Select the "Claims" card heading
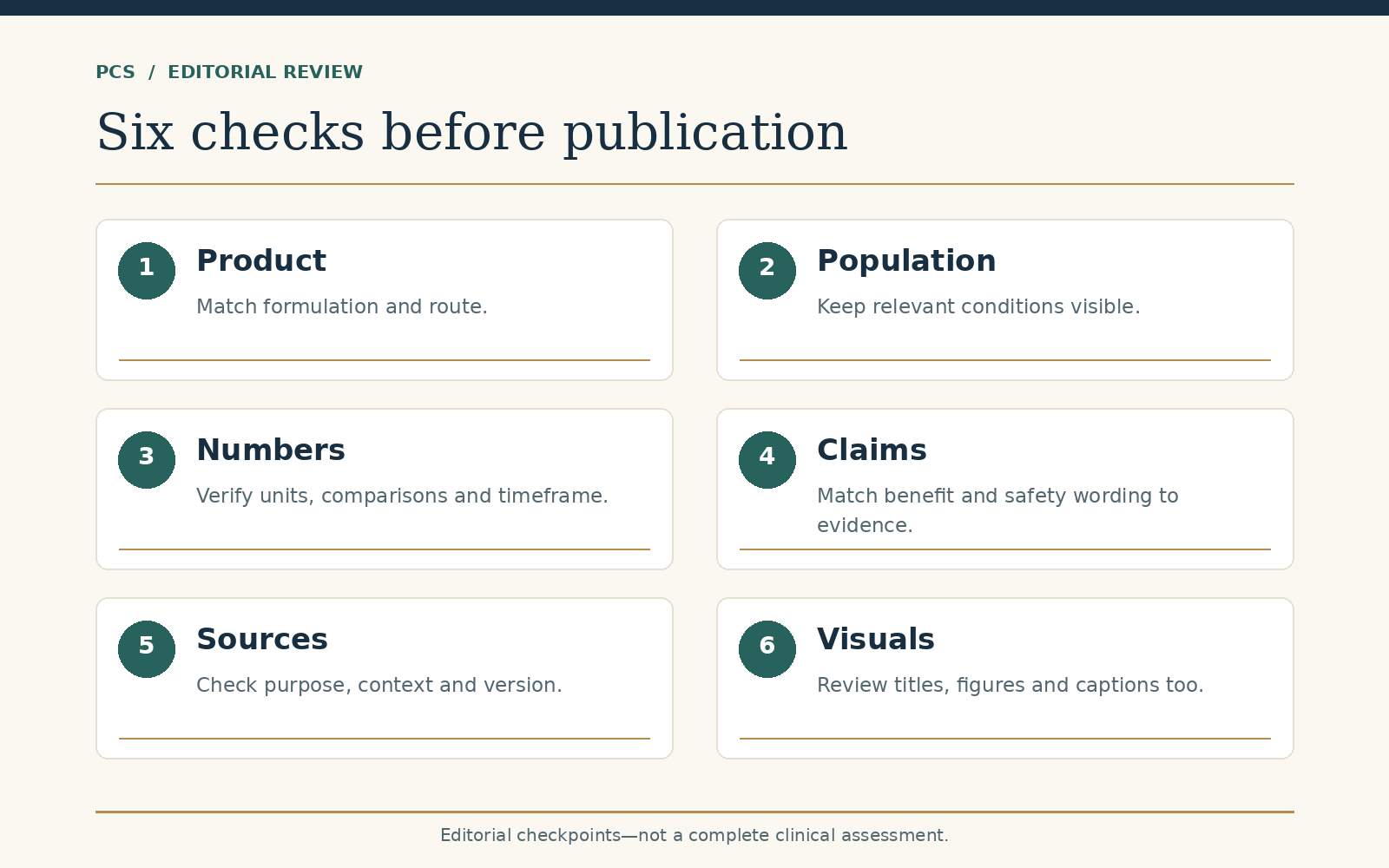 click(872, 450)
